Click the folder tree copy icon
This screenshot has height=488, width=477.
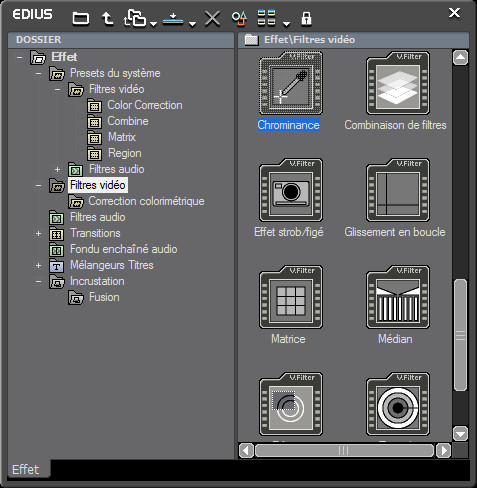tap(135, 18)
